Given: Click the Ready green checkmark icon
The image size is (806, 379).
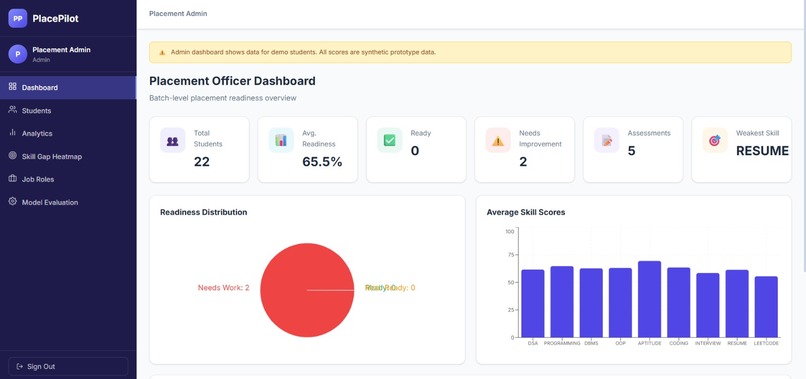Looking at the screenshot, I should click(390, 140).
